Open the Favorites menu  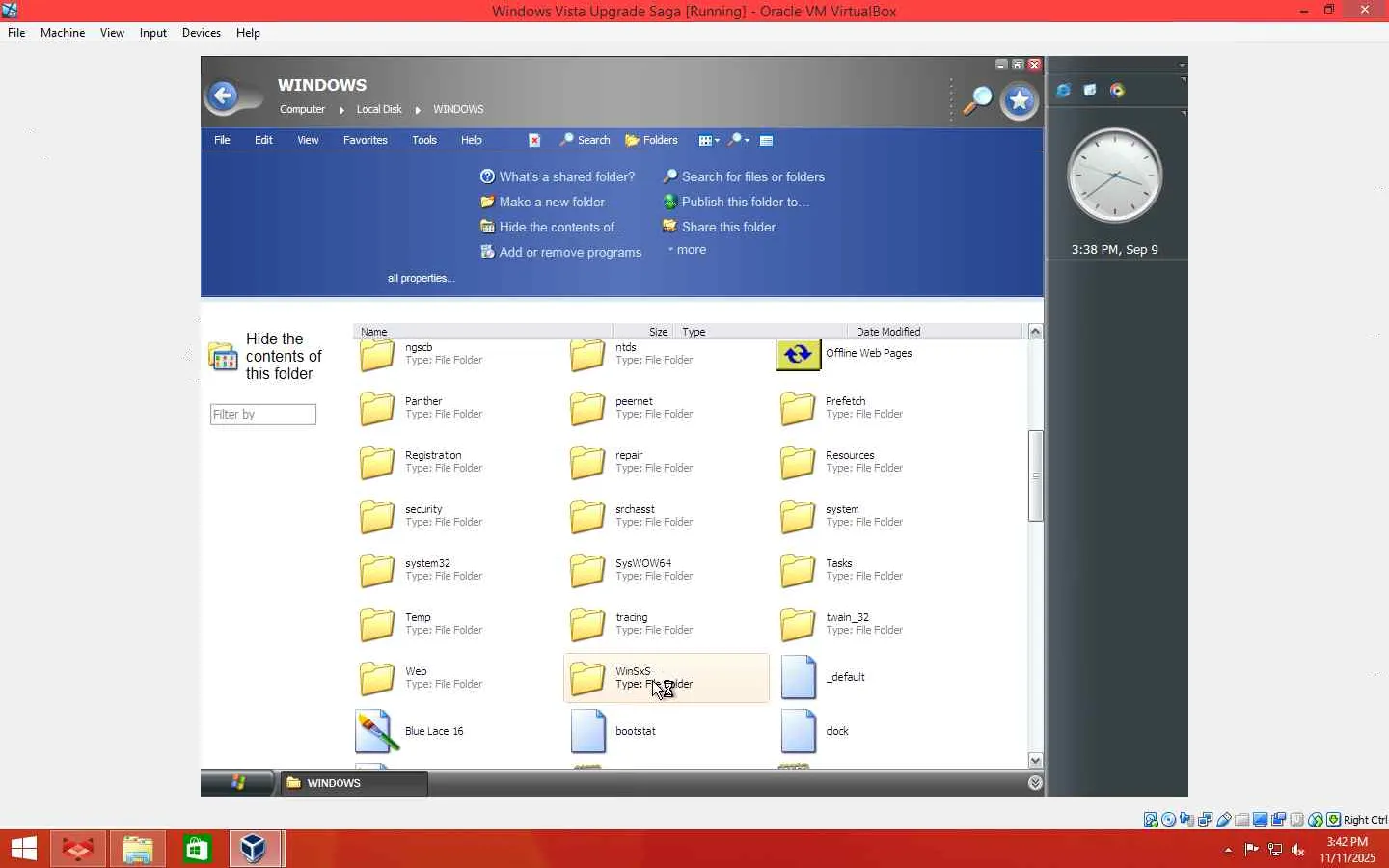pyautogui.click(x=366, y=141)
